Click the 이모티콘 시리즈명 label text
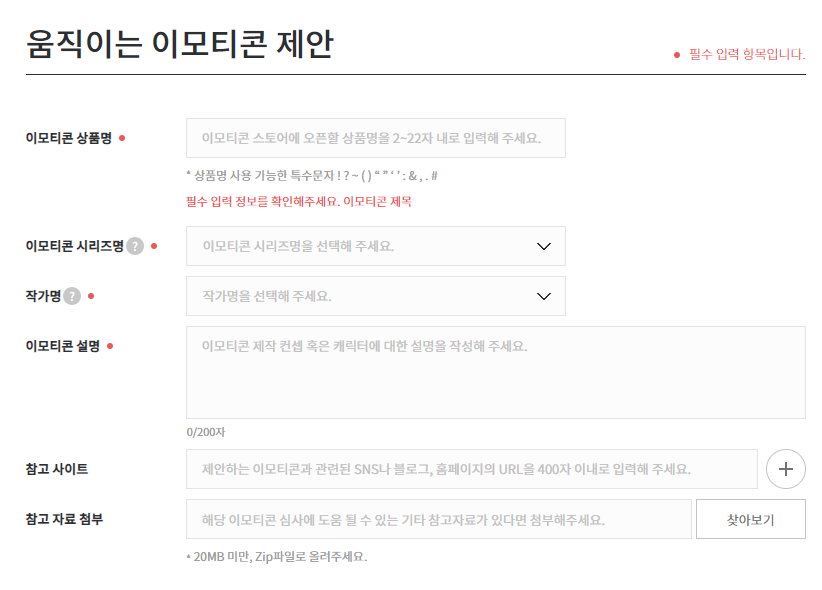The height and width of the screenshot is (590, 822). [x=74, y=246]
